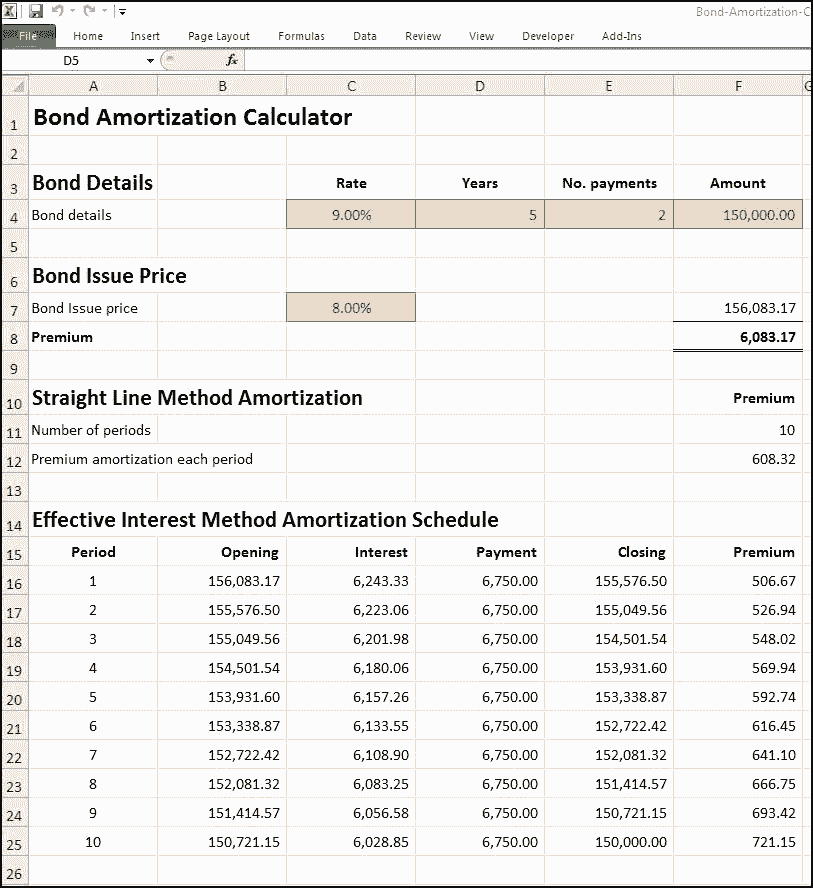Open the Customize Quick Access Toolbar menu
Viewport: 813px width, 888px height.
(122, 11)
